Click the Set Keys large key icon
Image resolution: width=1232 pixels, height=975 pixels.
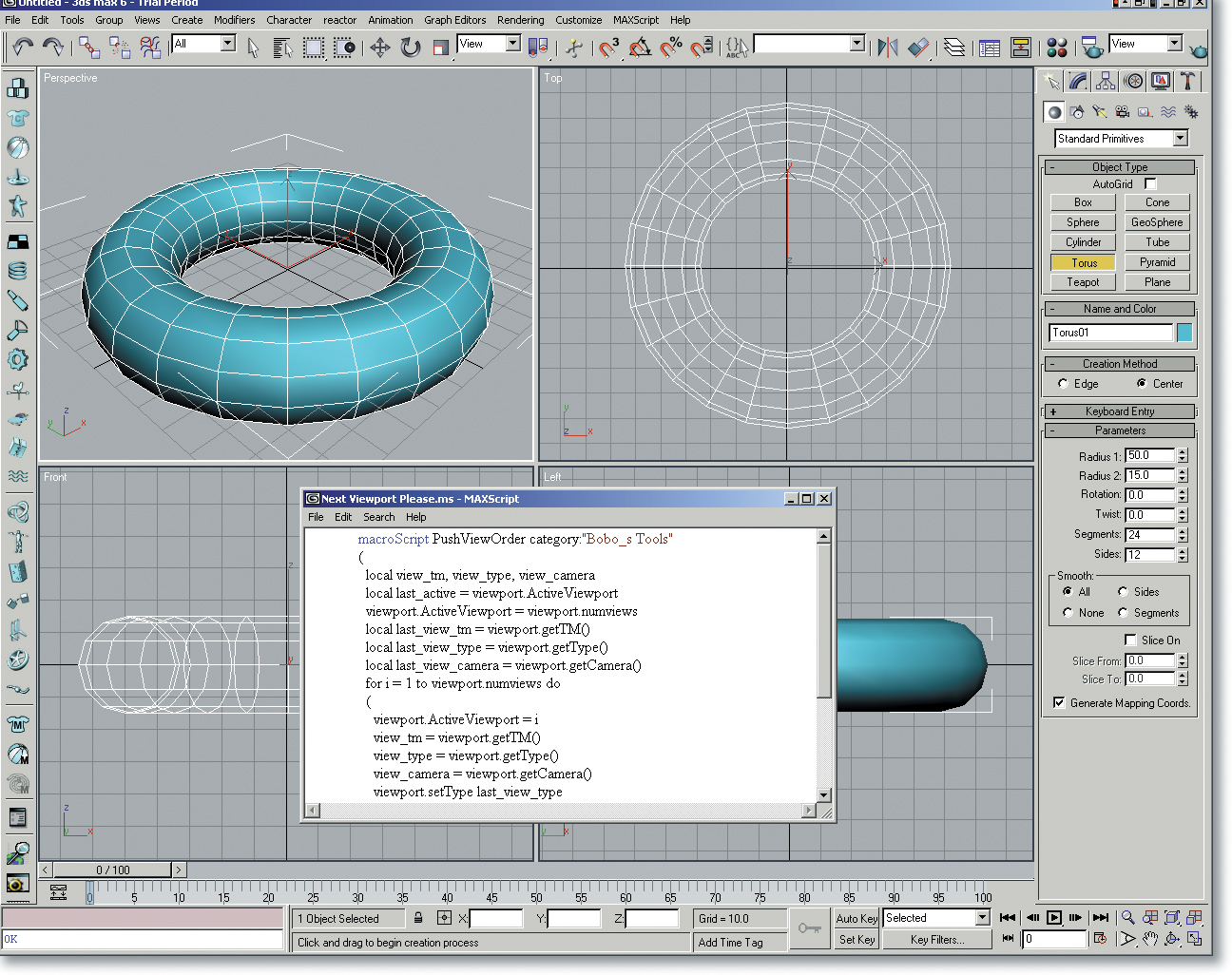point(810,928)
